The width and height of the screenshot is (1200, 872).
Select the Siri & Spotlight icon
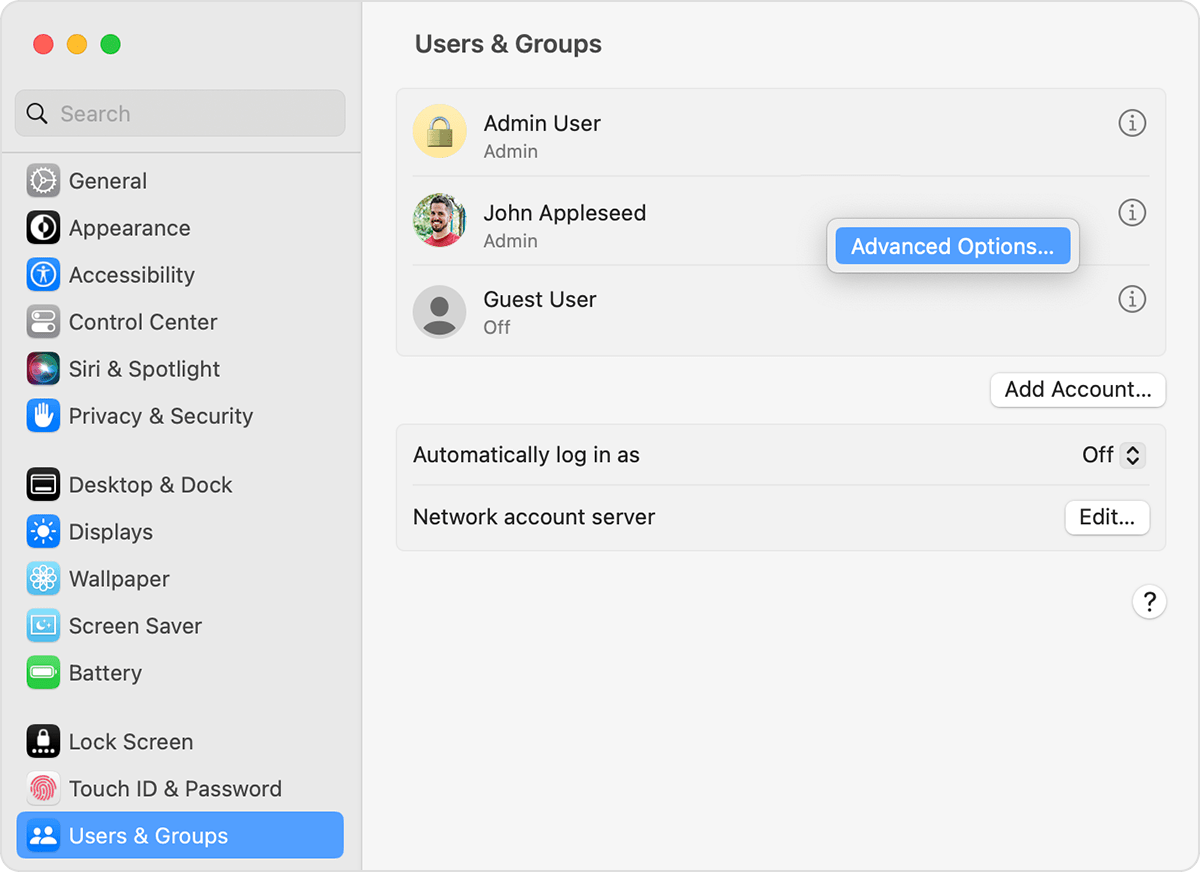coord(42,369)
